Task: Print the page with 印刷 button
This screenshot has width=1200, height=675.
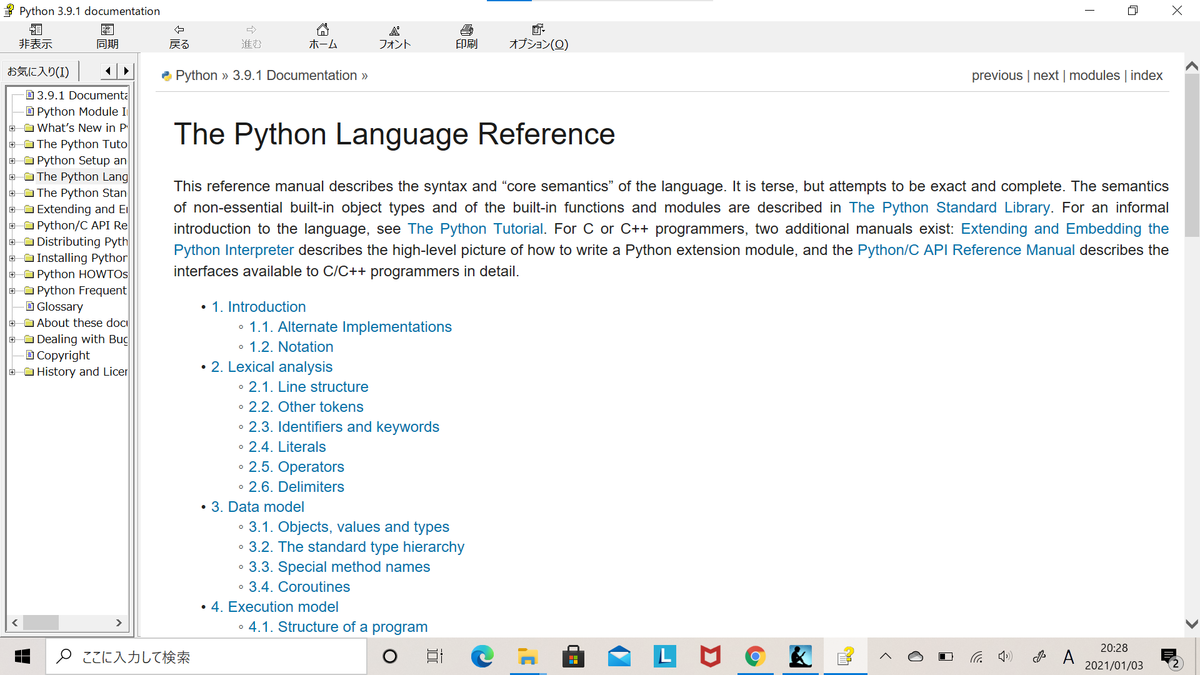Action: pyautogui.click(x=466, y=37)
